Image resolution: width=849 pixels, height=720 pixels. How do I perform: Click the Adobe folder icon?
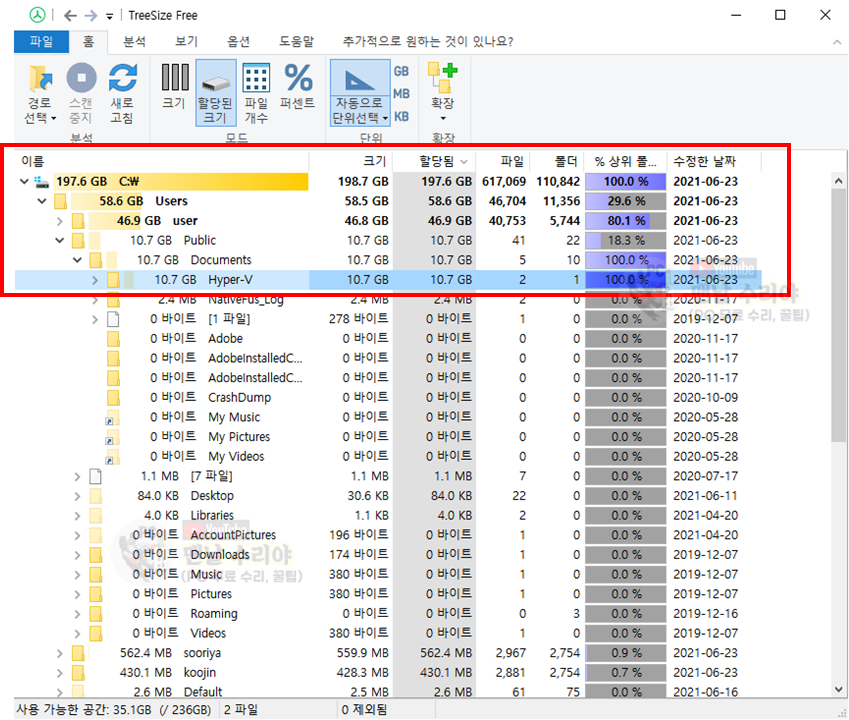tap(113, 339)
